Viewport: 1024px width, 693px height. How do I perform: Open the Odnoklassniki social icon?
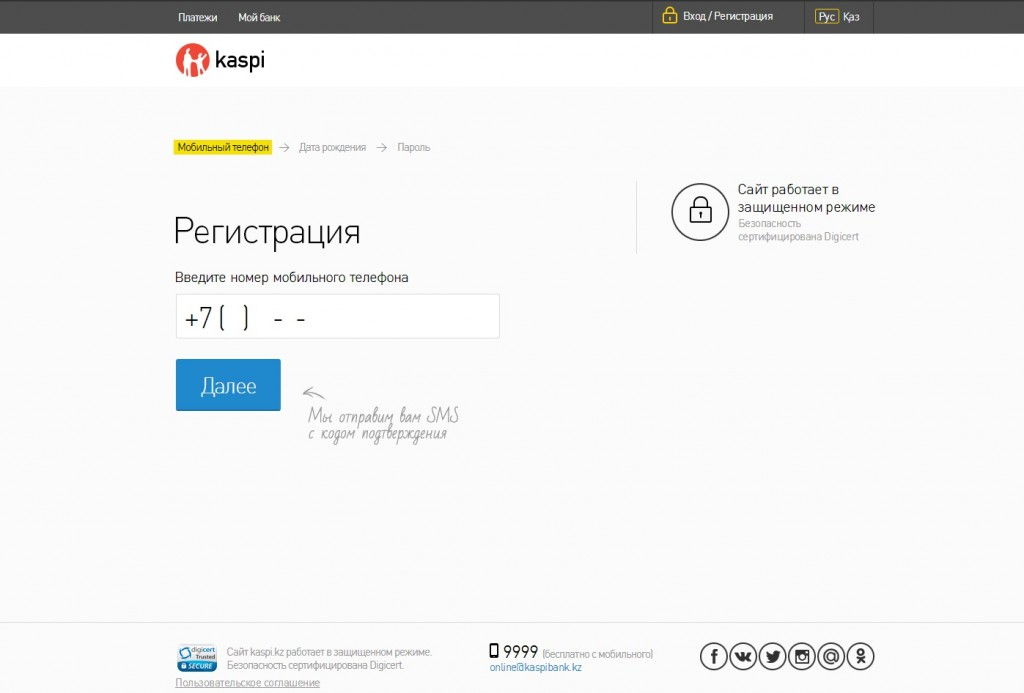(860, 656)
